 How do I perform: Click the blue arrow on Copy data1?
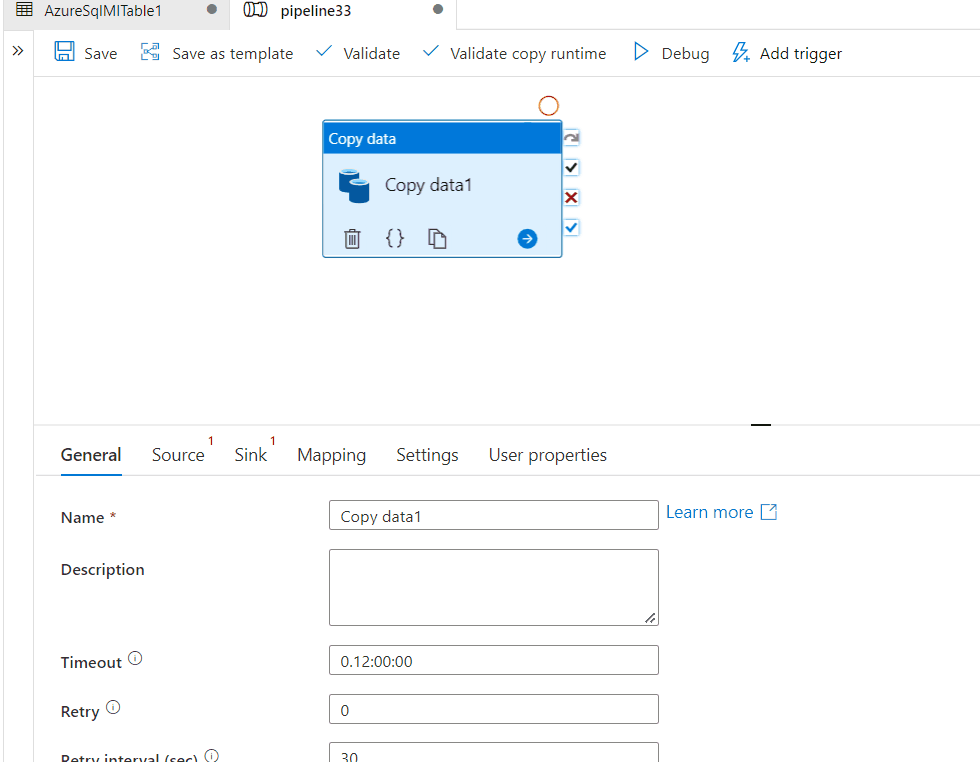[527, 238]
